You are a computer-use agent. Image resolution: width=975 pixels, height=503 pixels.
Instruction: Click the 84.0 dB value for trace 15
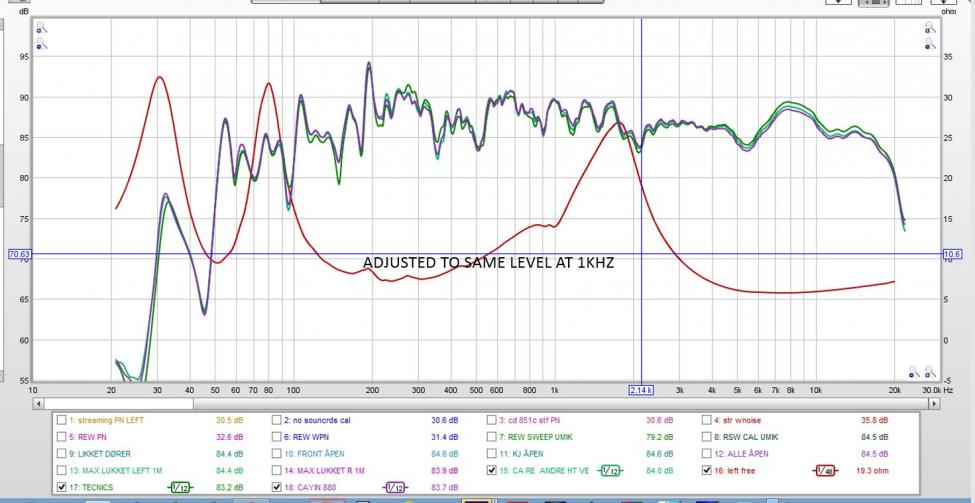point(660,471)
